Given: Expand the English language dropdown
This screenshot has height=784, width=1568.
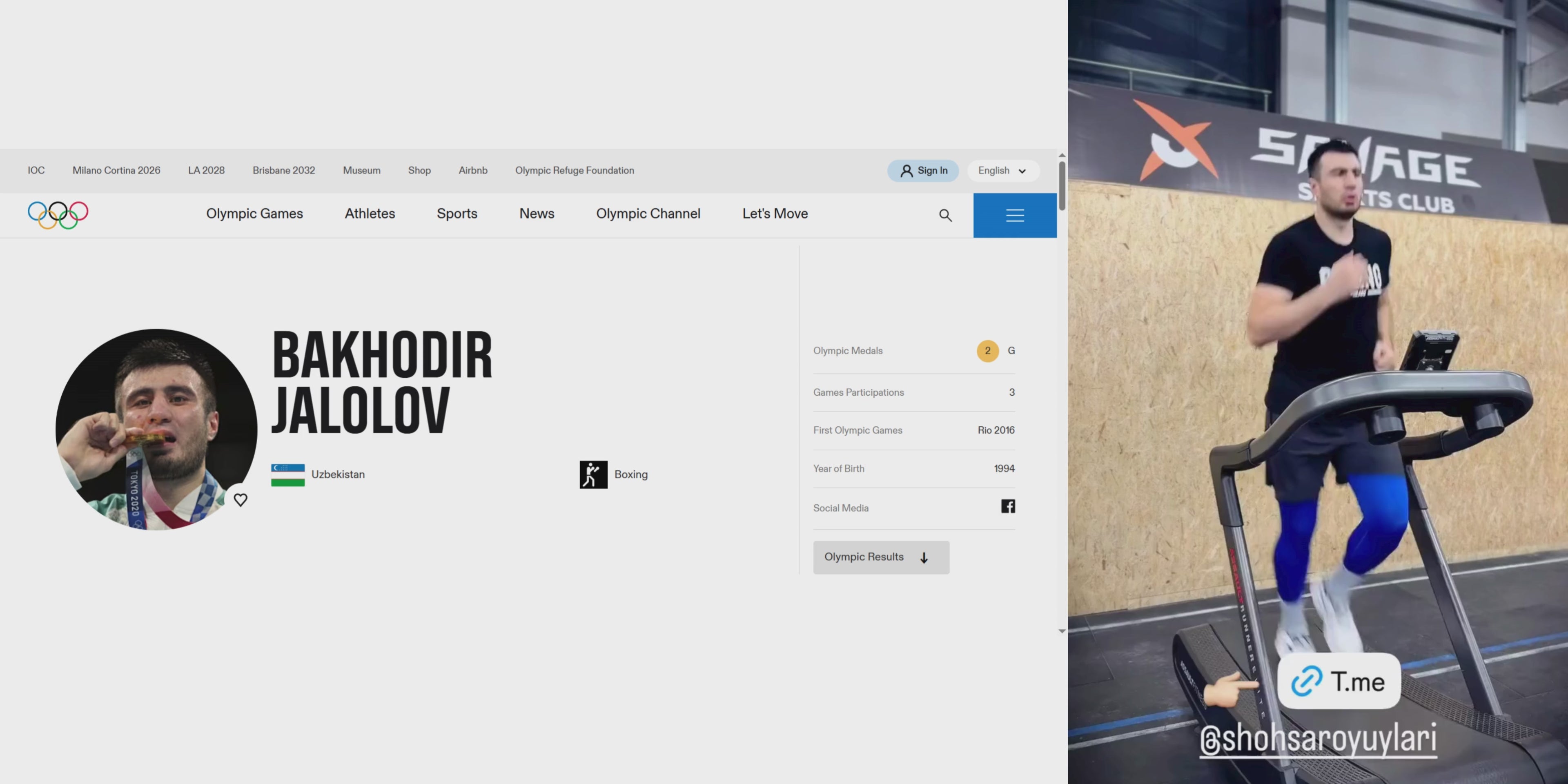Looking at the screenshot, I should point(1002,171).
